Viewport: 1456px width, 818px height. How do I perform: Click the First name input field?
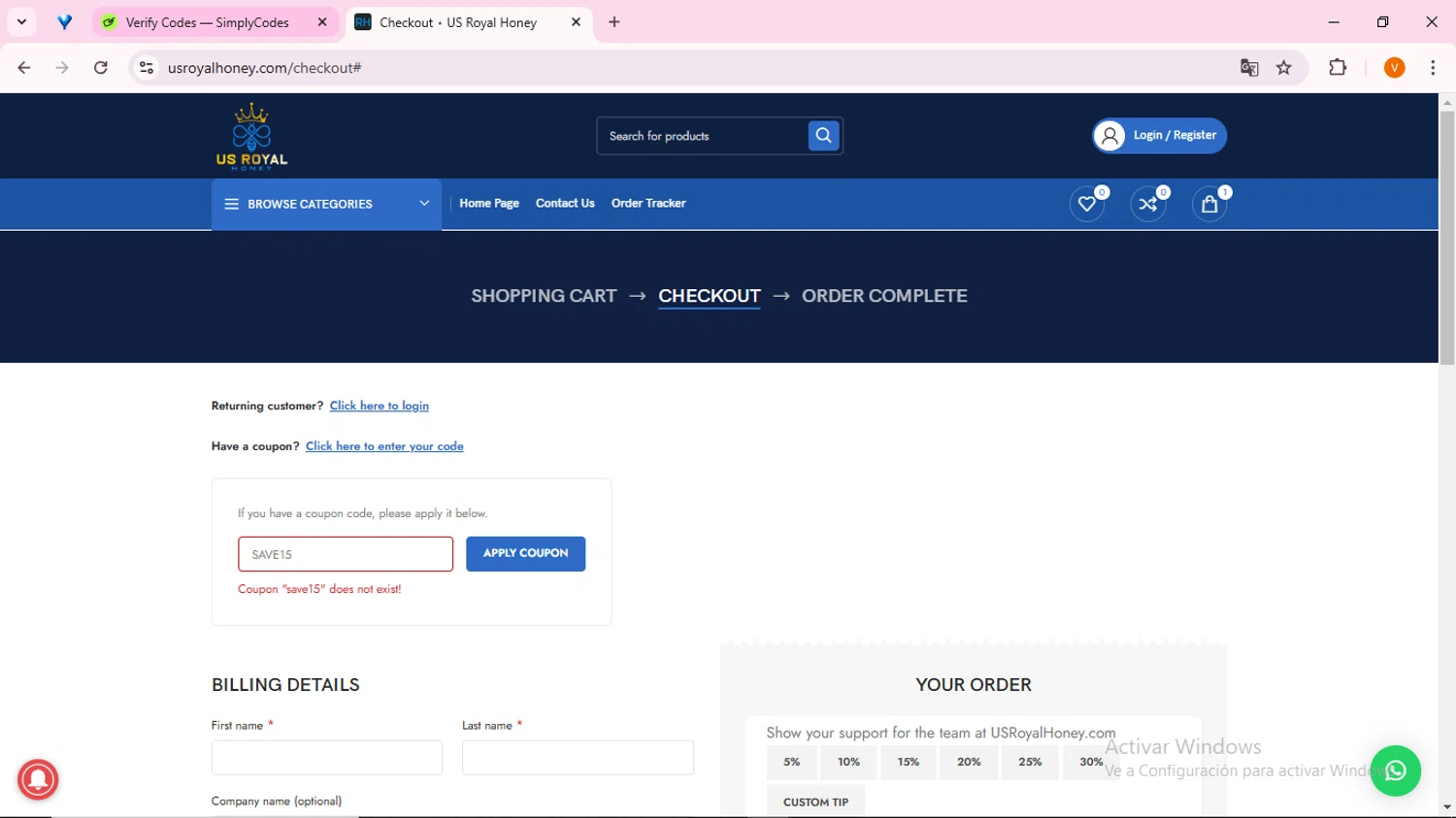coord(327,758)
